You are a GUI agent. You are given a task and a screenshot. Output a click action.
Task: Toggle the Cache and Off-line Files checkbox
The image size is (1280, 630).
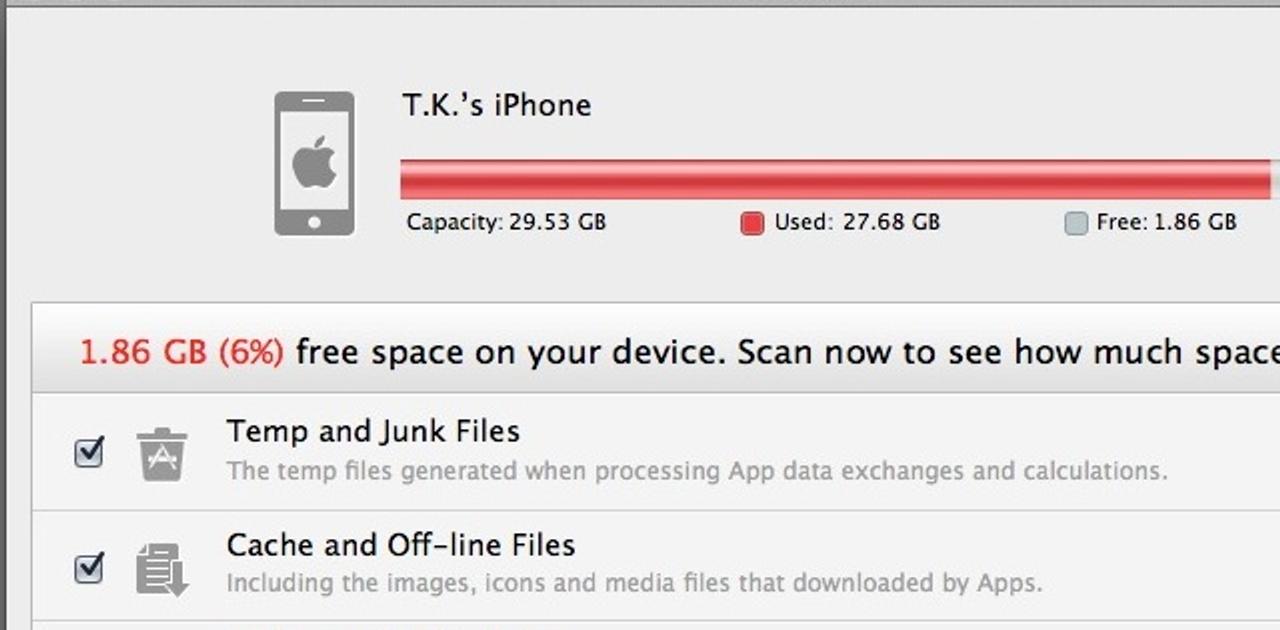pyautogui.click(x=89, y=568)
